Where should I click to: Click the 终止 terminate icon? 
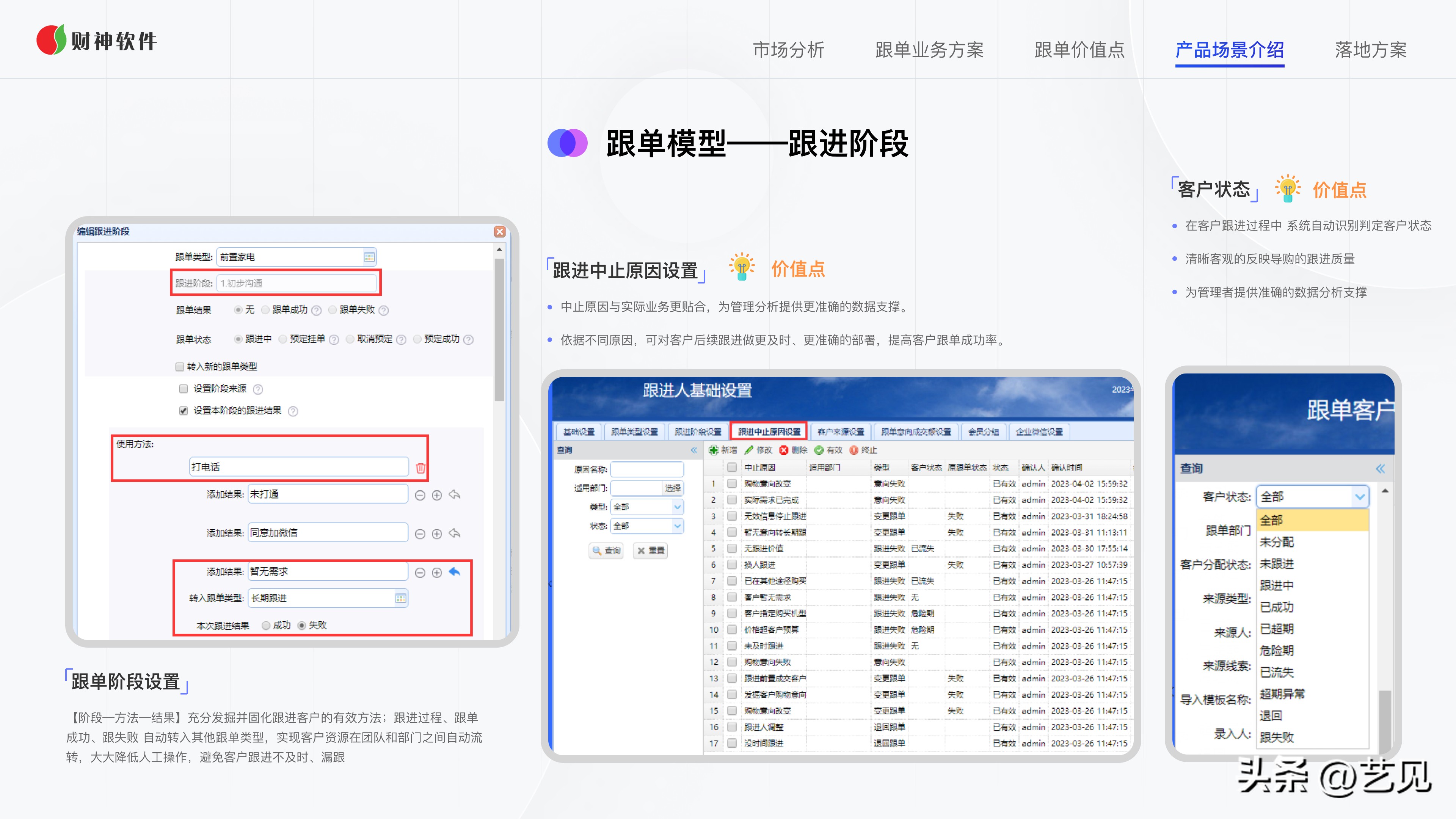point(854,450)
